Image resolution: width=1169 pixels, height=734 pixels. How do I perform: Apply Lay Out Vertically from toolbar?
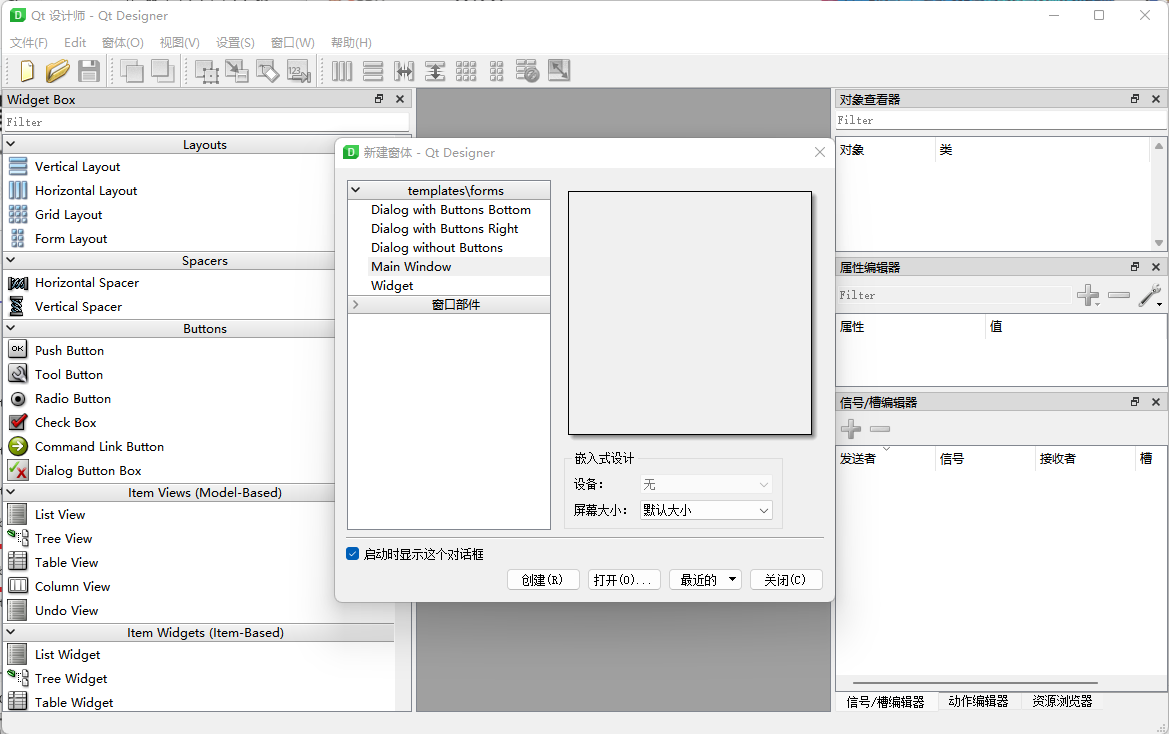[373, 71]
